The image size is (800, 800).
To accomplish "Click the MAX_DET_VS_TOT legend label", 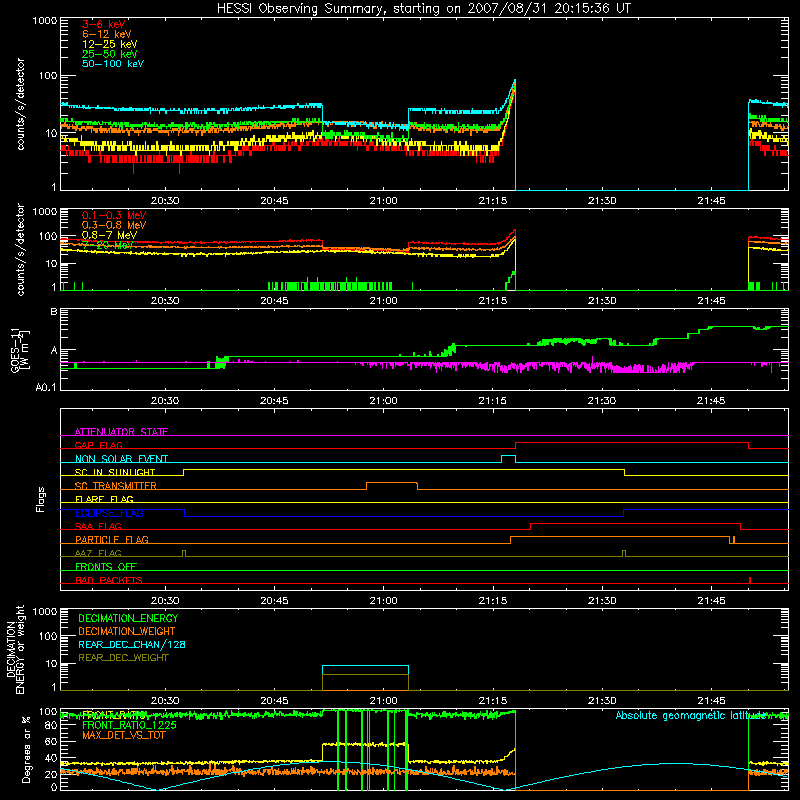I will point(123,735).
